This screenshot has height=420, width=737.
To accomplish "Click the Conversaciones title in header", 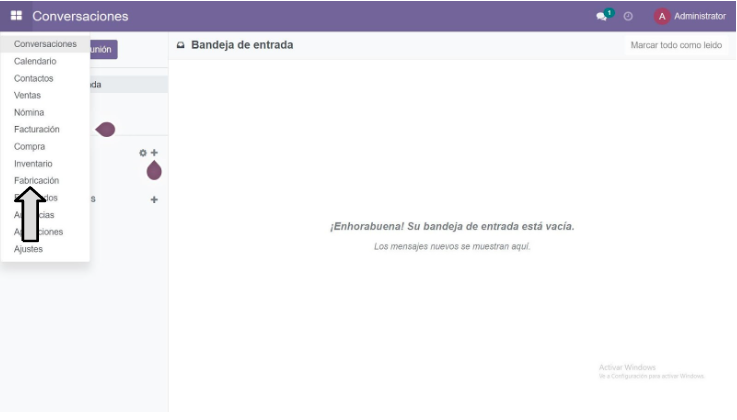I will coord(80,16).
